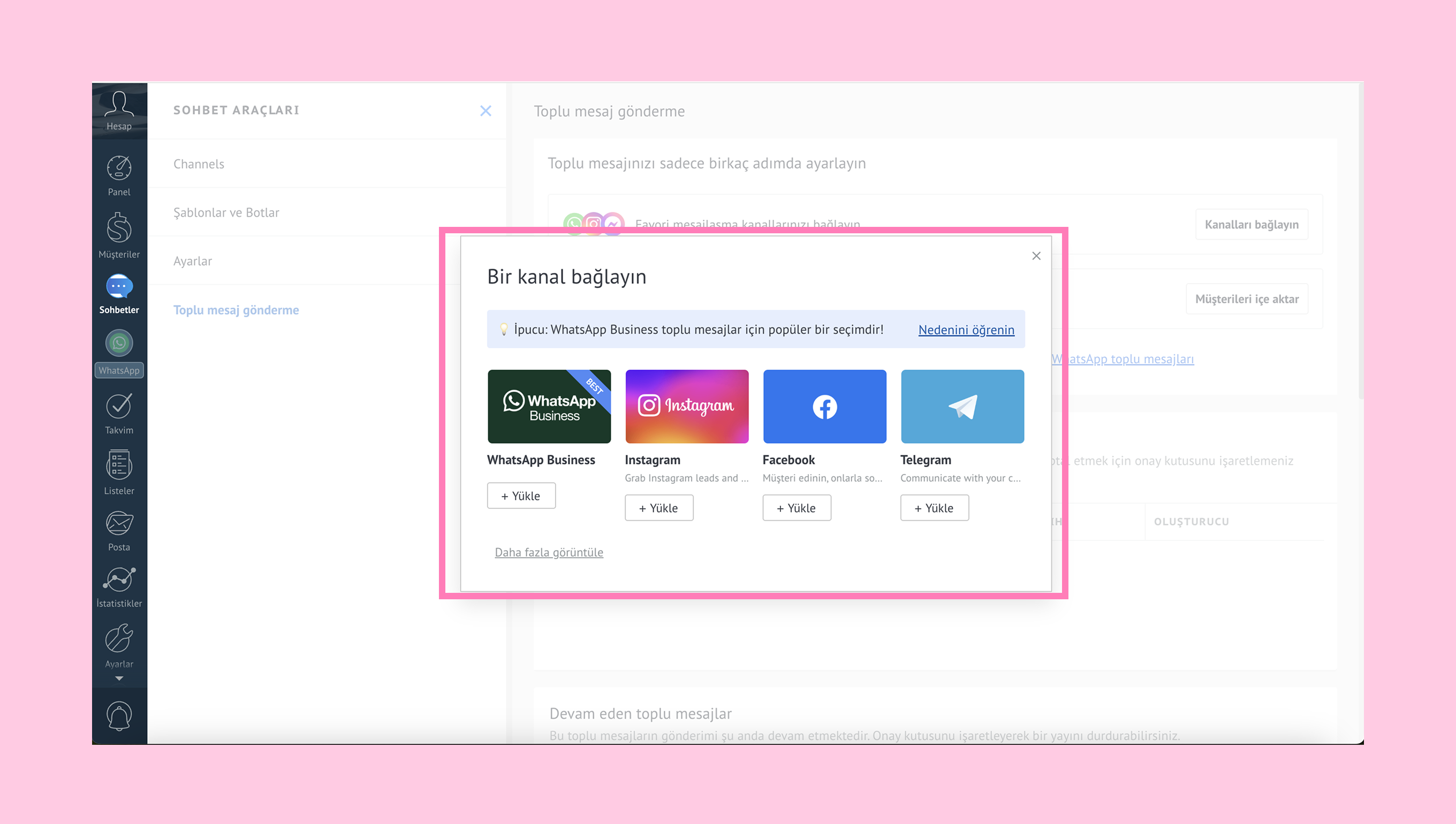Click the WhatsApp Business channel thumbnail
1456x824 pixels.
click(x=549, y=406)
